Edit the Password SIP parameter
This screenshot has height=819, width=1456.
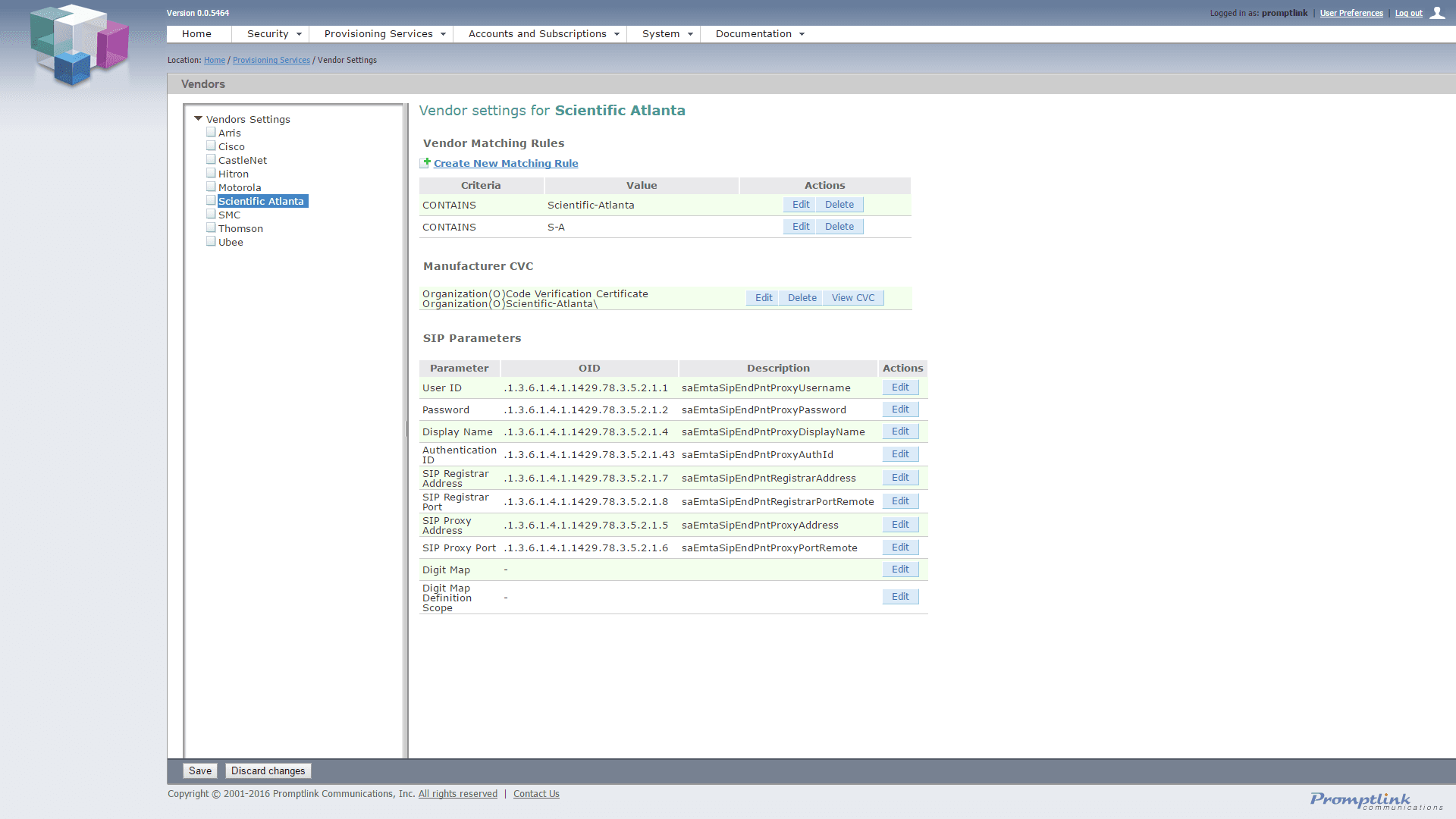point(900,409)
